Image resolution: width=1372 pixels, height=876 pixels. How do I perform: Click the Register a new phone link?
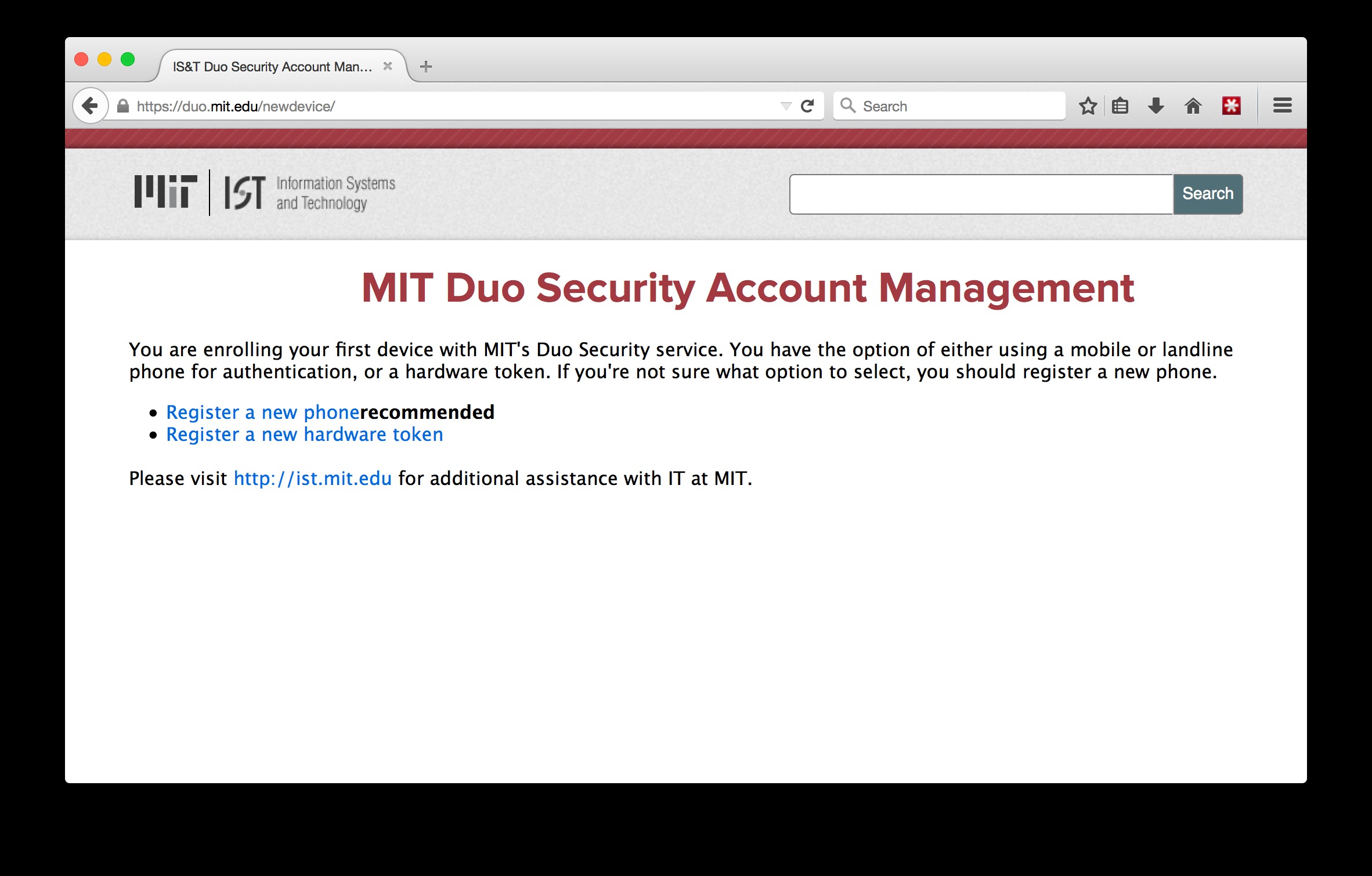coord(263,412)
